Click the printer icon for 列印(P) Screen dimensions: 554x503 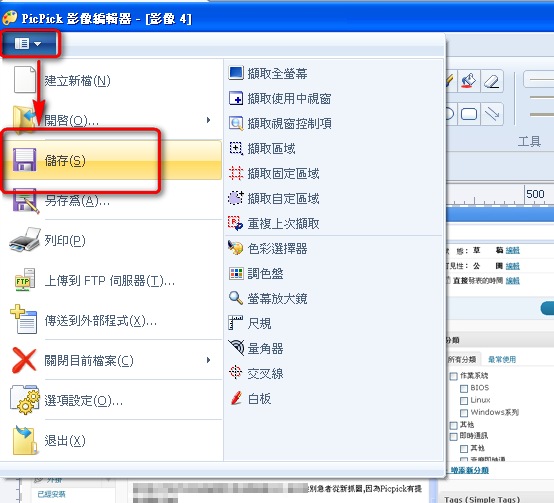(x=25, y=240)
